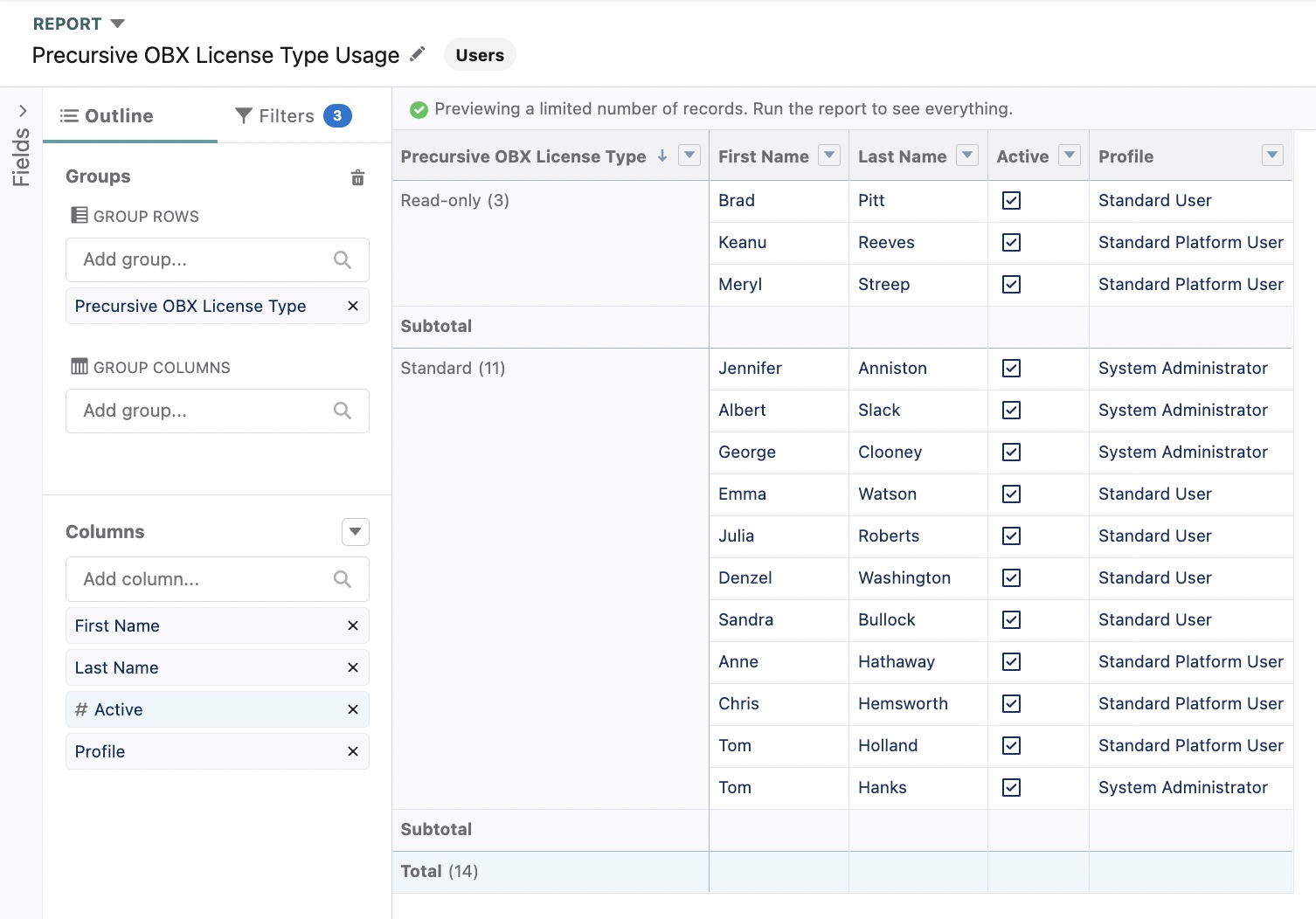Image resolution: width=1316 pixels, height=919 pixels.
Task: Click the filters count badge showing 3
Action: (x=337, y=116)
